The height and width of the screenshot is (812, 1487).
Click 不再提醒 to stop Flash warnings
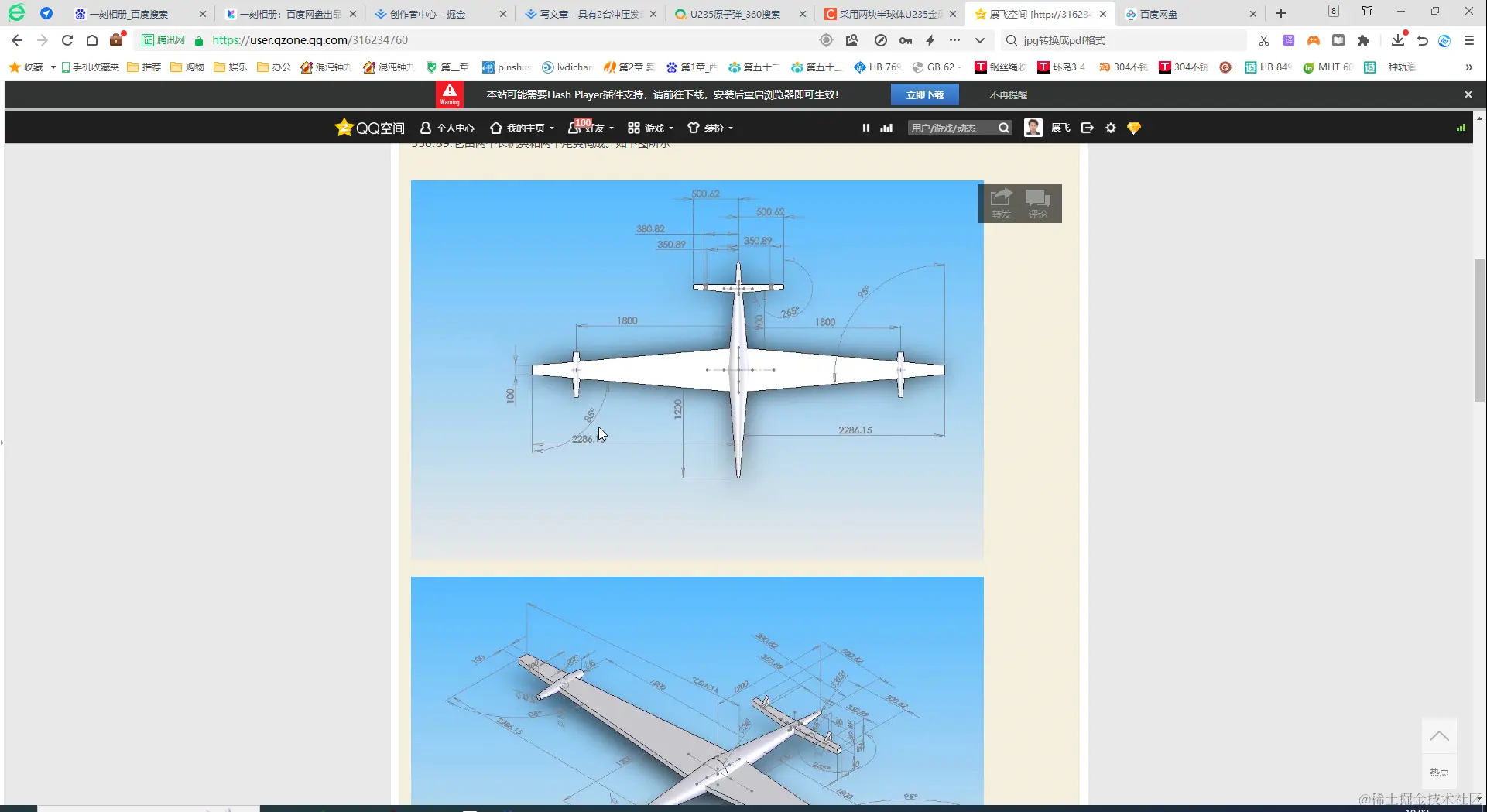[x=1007, y=94]
